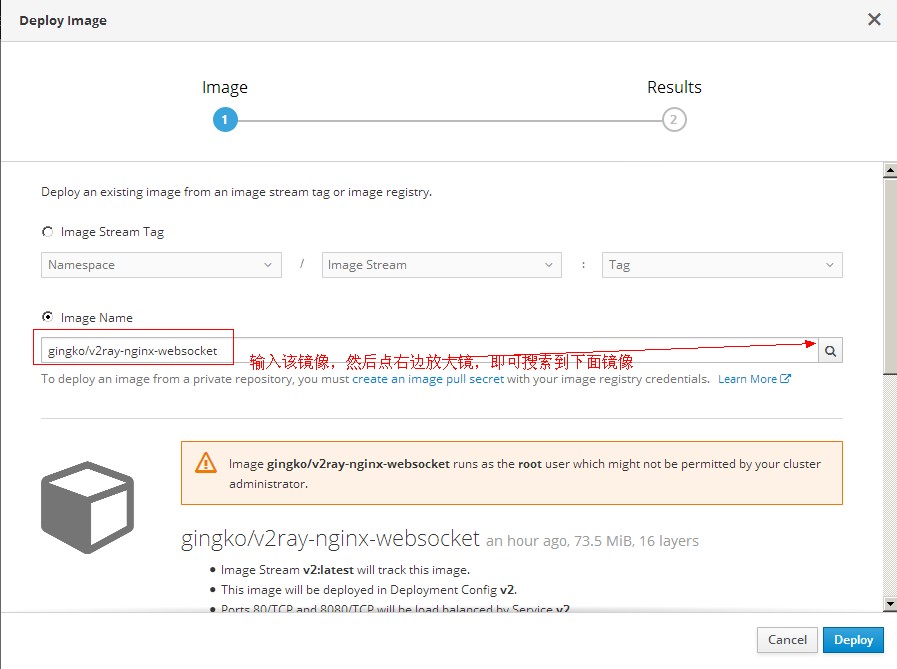Click the 'an hour ago, 73.5 MiB, 16 layers' text

[592, 541]
